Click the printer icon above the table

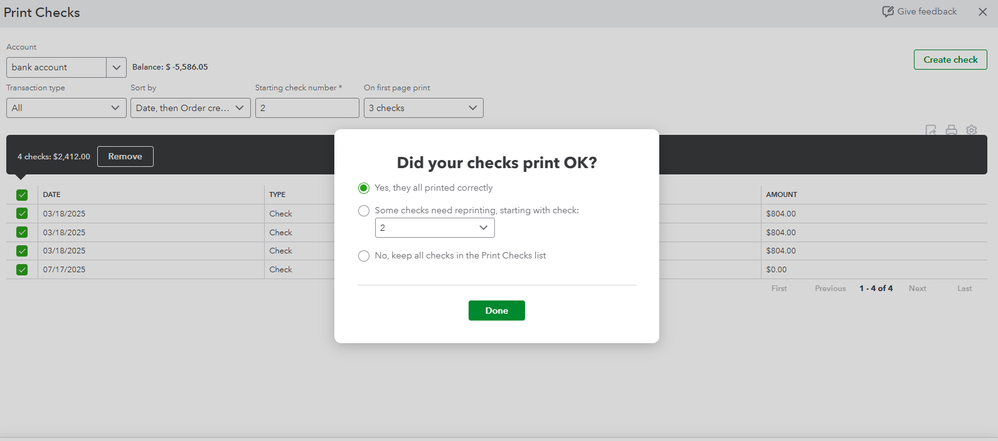(951, 130)
